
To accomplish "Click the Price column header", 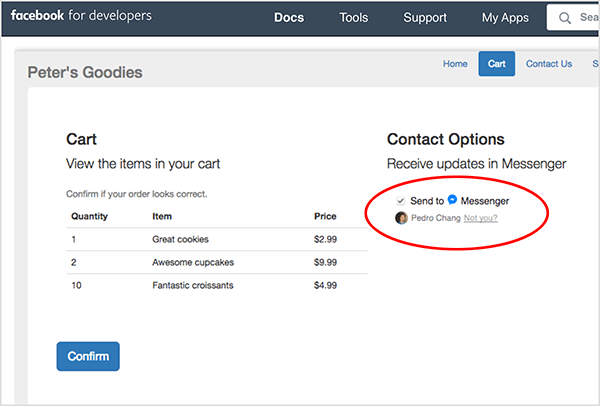I will pyautogui.click(x=325, y=216).
